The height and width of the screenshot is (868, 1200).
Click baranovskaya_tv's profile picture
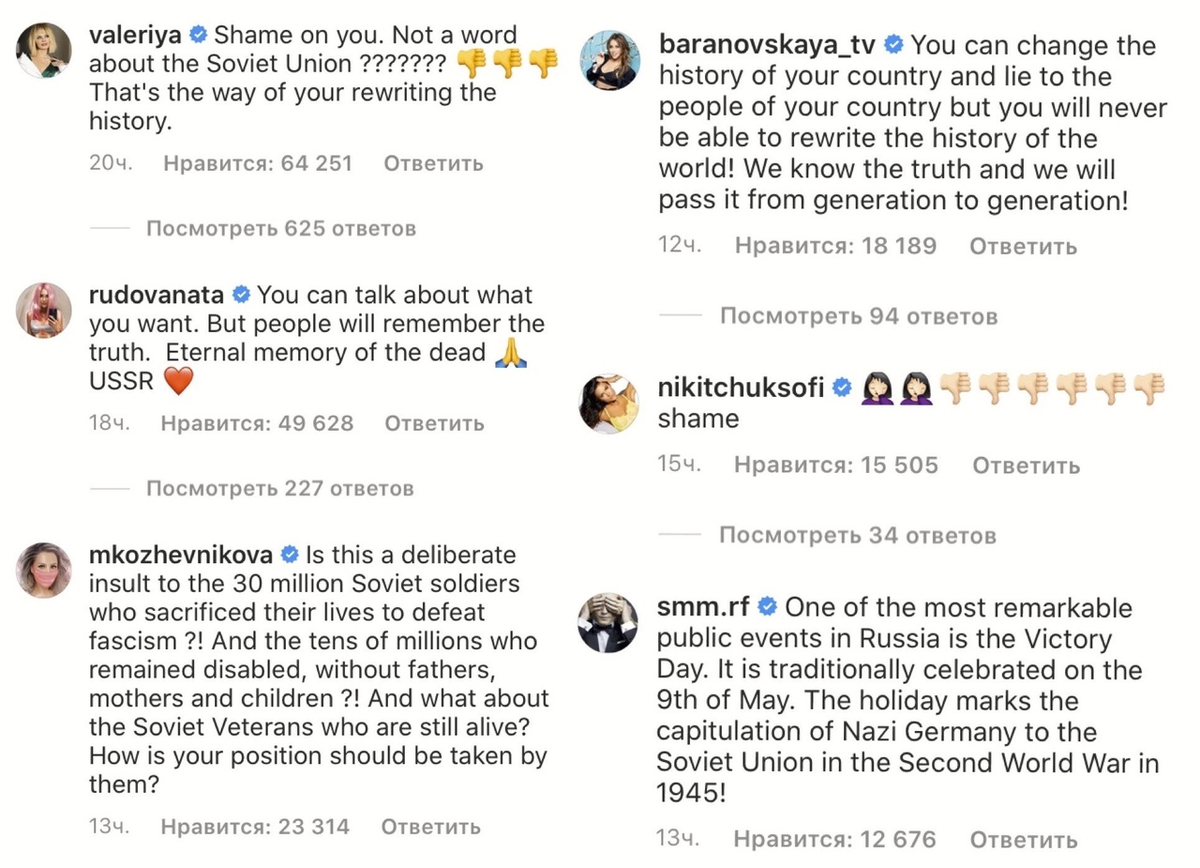click(610, 61)
